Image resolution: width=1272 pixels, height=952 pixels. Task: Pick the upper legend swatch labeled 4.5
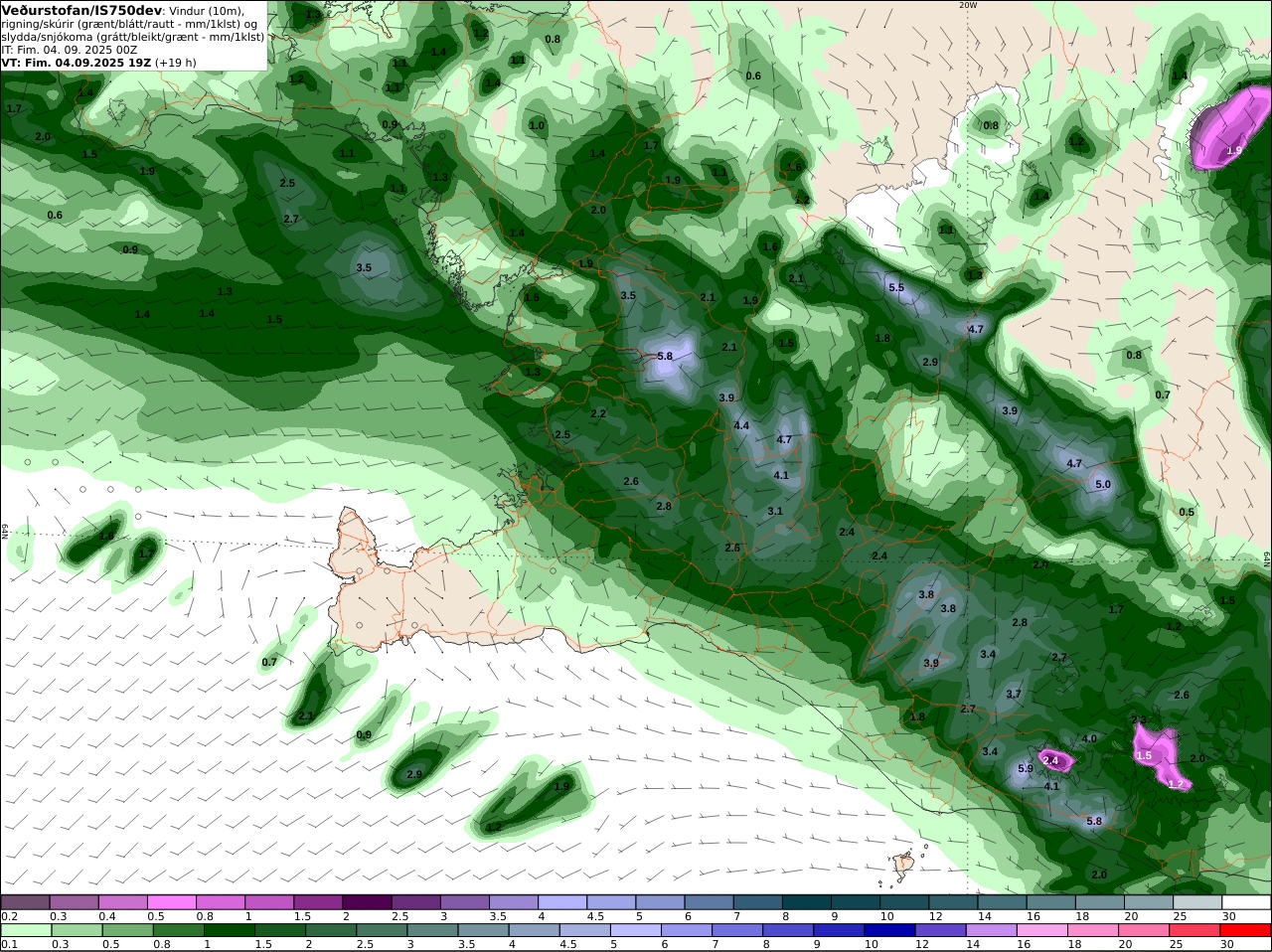pos(611,902)
